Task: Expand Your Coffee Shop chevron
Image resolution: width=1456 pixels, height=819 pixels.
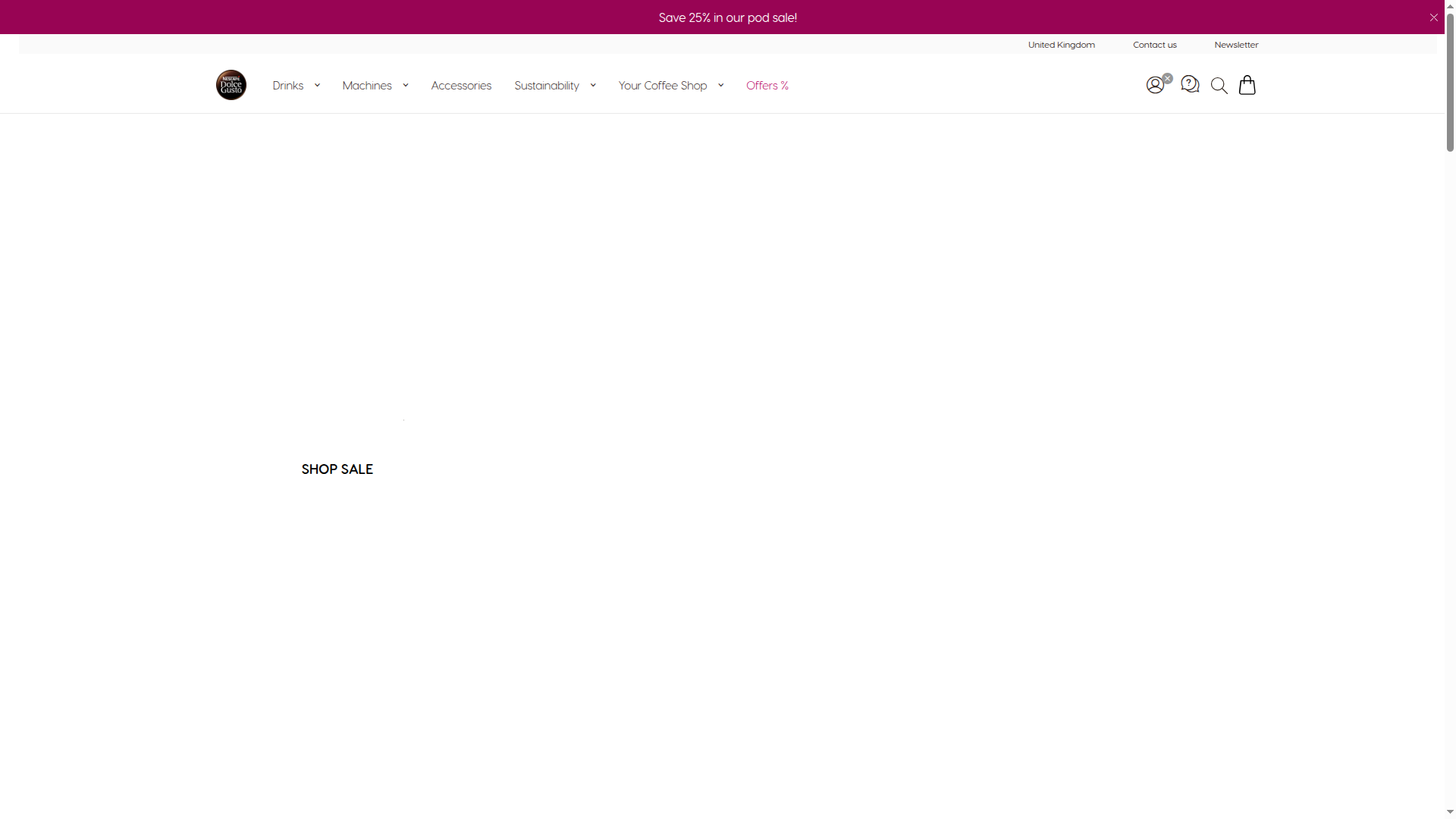Action: (720, 86)
